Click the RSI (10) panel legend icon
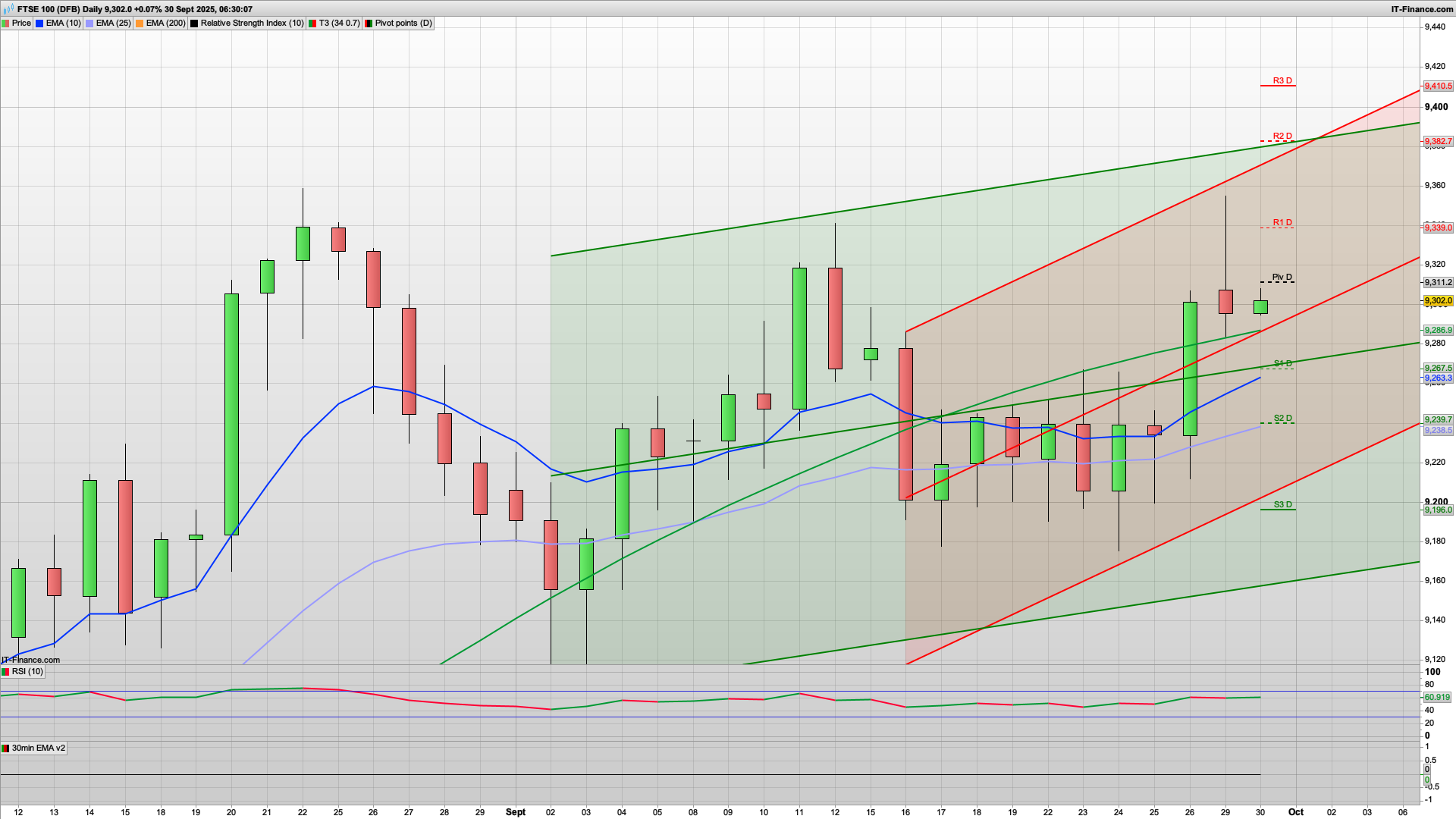 pos(6,672)
